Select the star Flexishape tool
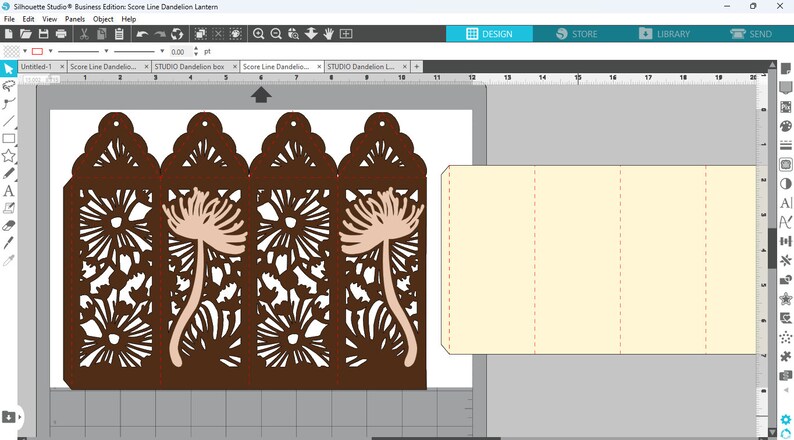794x440 pixels. (x=9, y=156)
